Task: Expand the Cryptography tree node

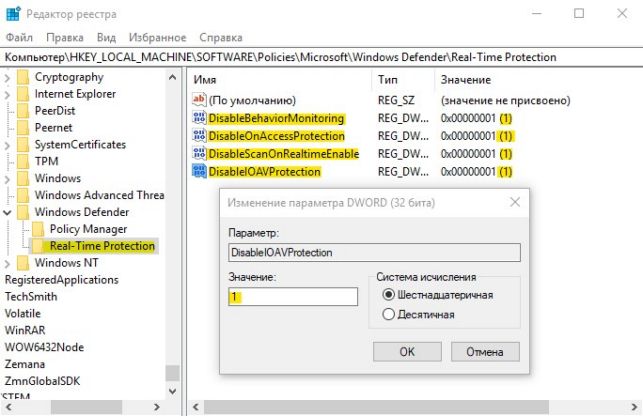Action: 7,77
